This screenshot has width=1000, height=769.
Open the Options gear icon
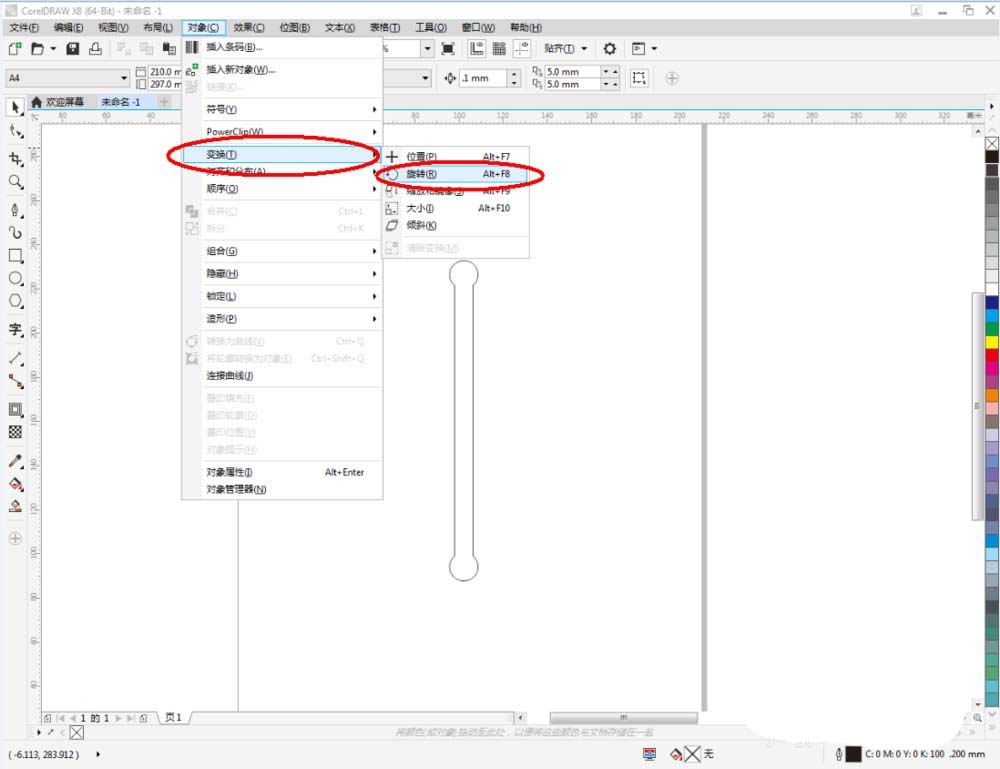pos(609,48)
